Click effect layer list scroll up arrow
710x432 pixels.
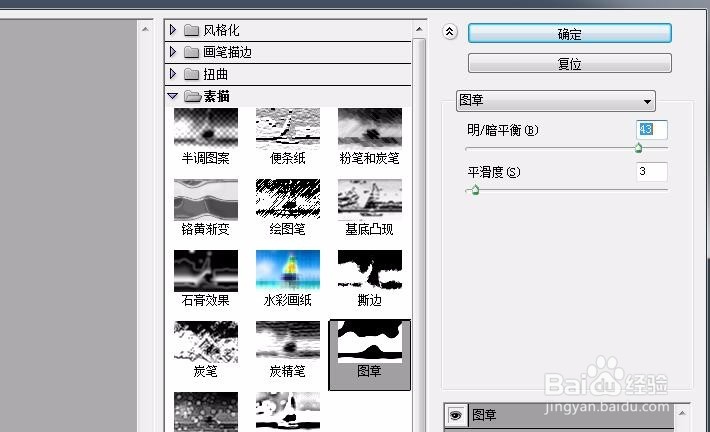click(682, 413)
